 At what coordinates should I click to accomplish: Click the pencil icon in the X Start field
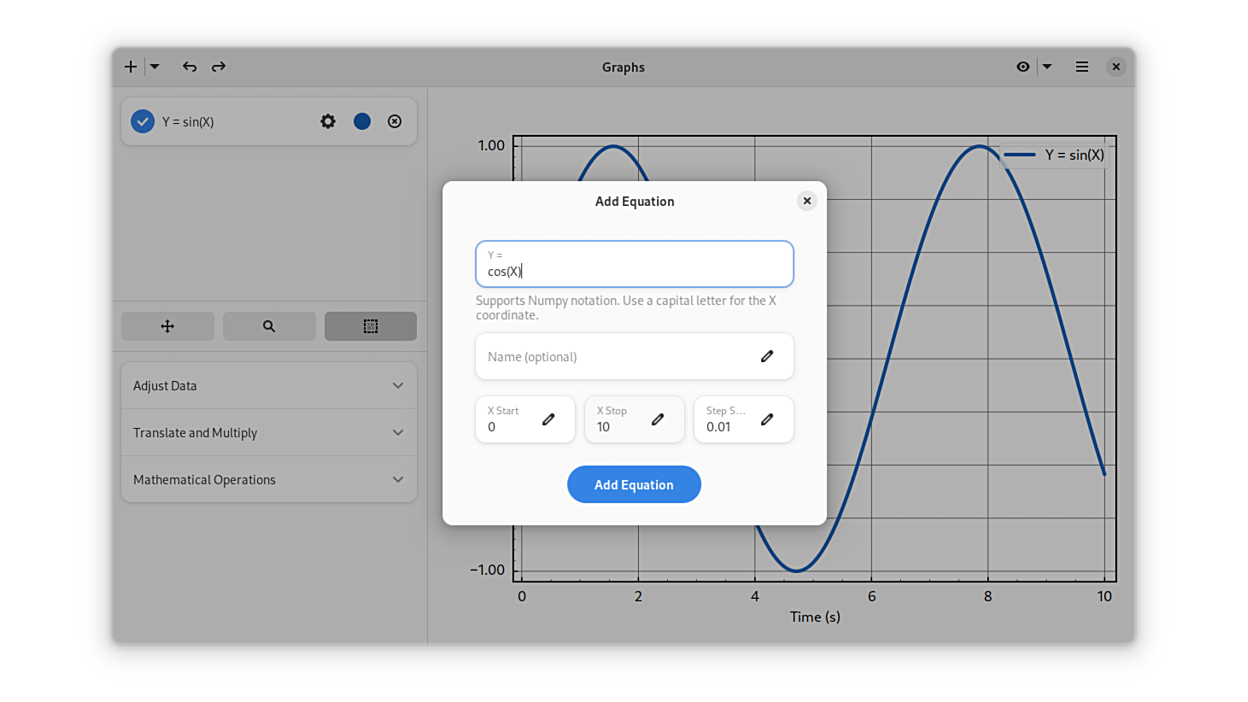(548, 420)
